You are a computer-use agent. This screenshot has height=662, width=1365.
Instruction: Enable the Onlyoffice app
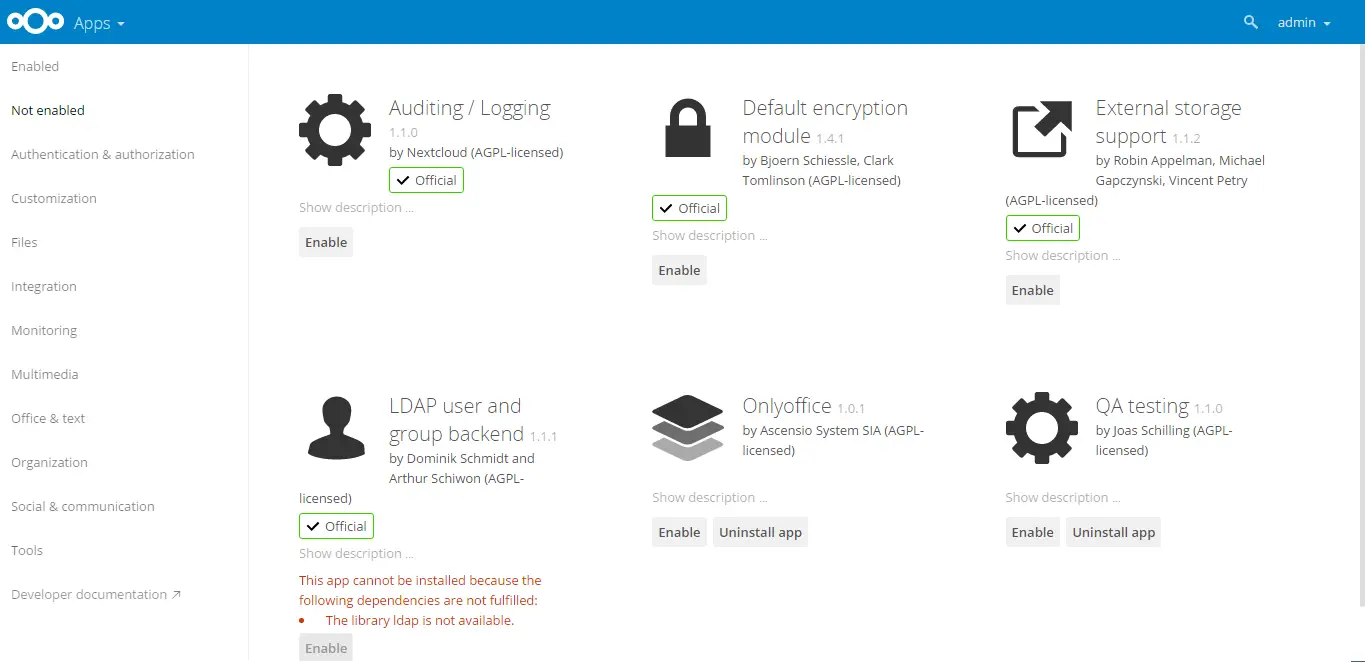point(679,532)
